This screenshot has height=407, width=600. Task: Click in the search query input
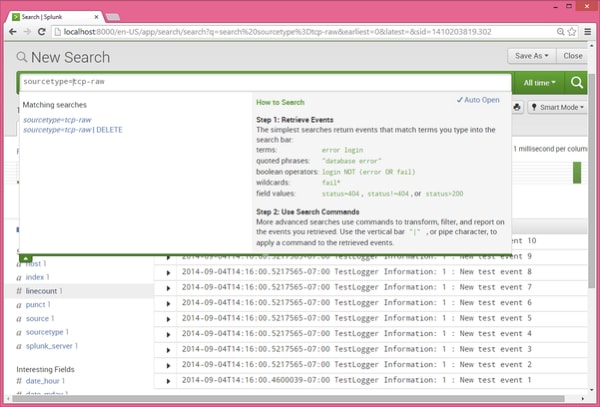(265, 82)
